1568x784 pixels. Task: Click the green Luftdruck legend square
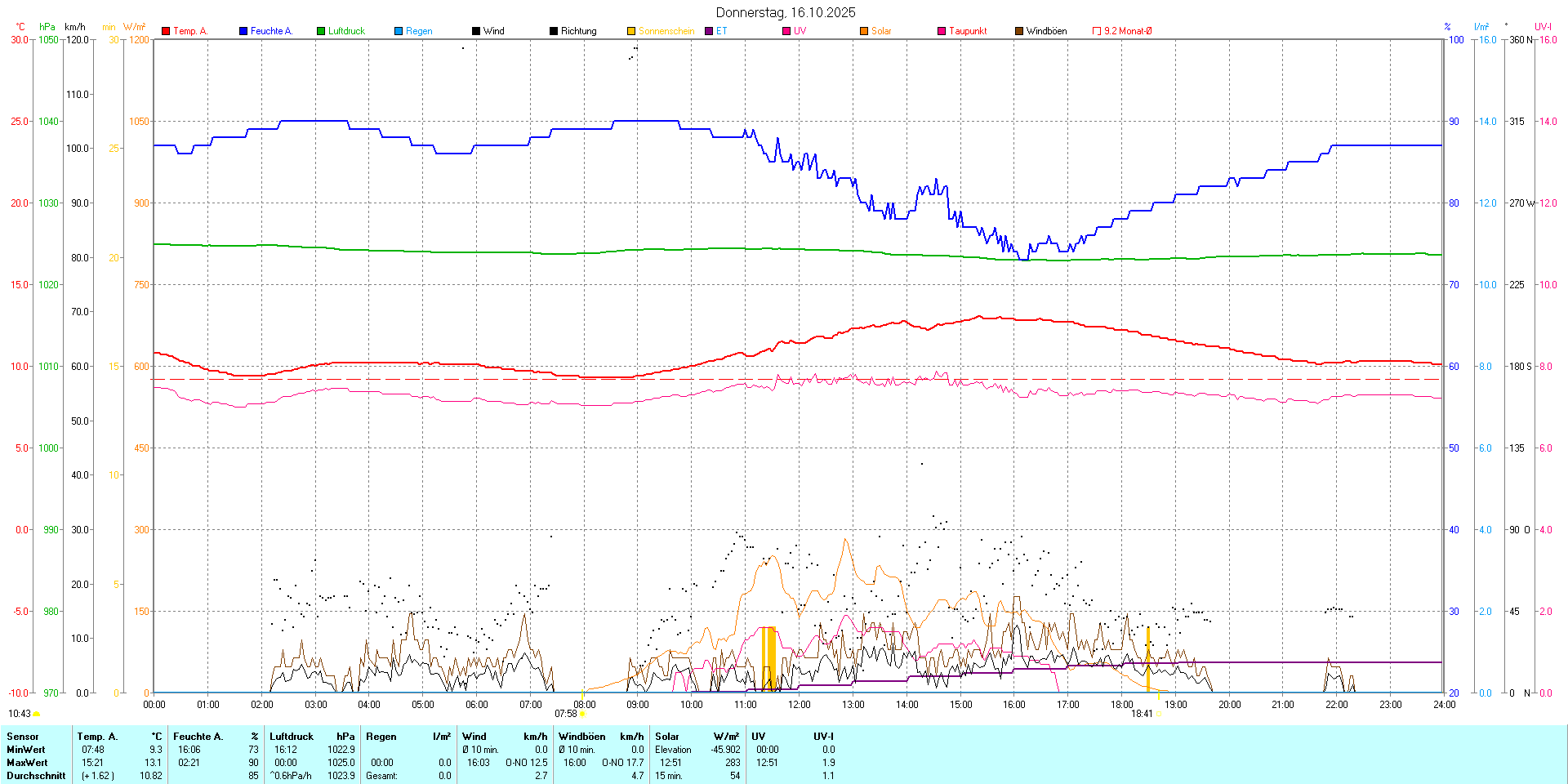[321, 31]
